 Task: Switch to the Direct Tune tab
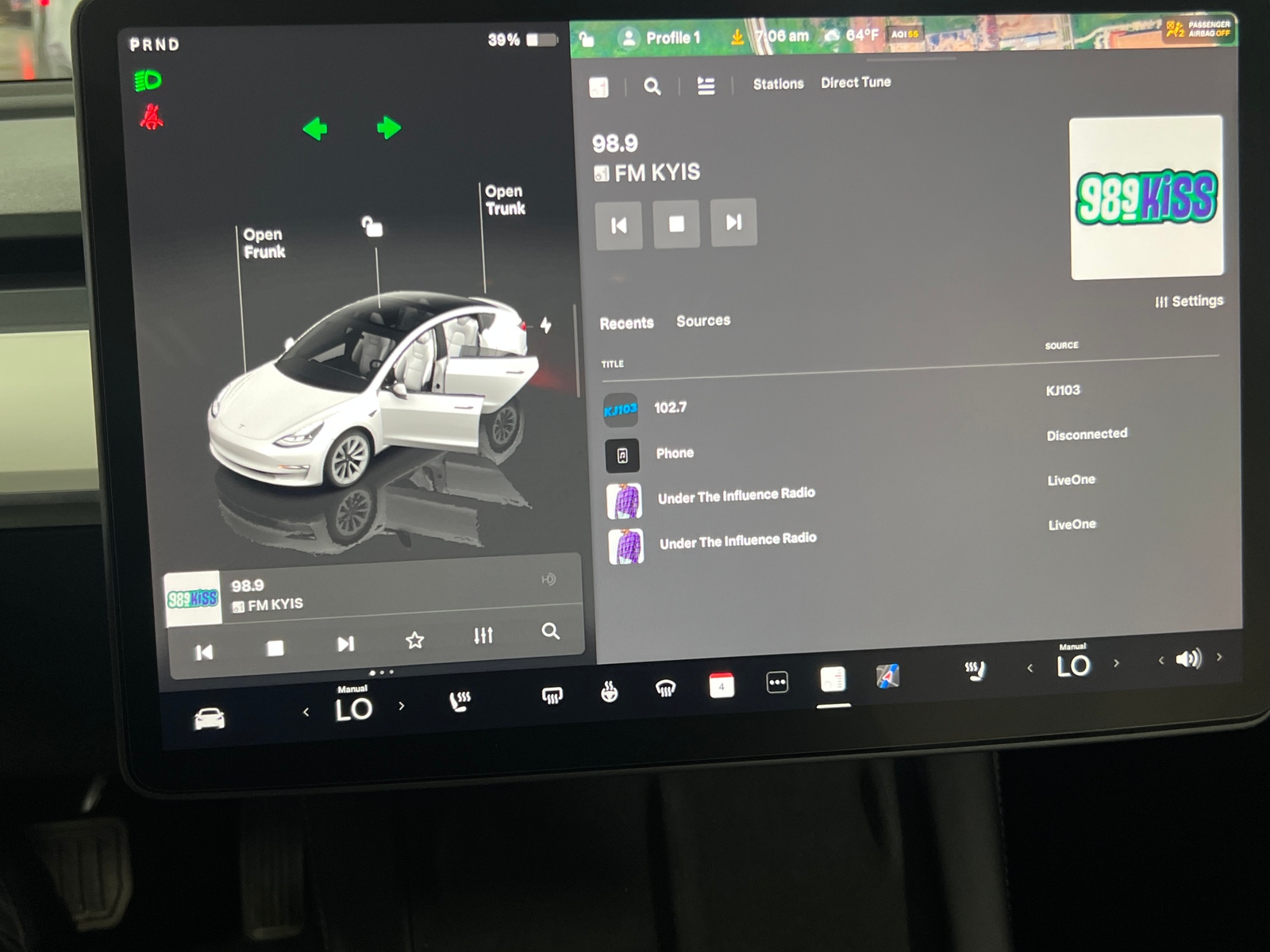[x=856, y=82]
